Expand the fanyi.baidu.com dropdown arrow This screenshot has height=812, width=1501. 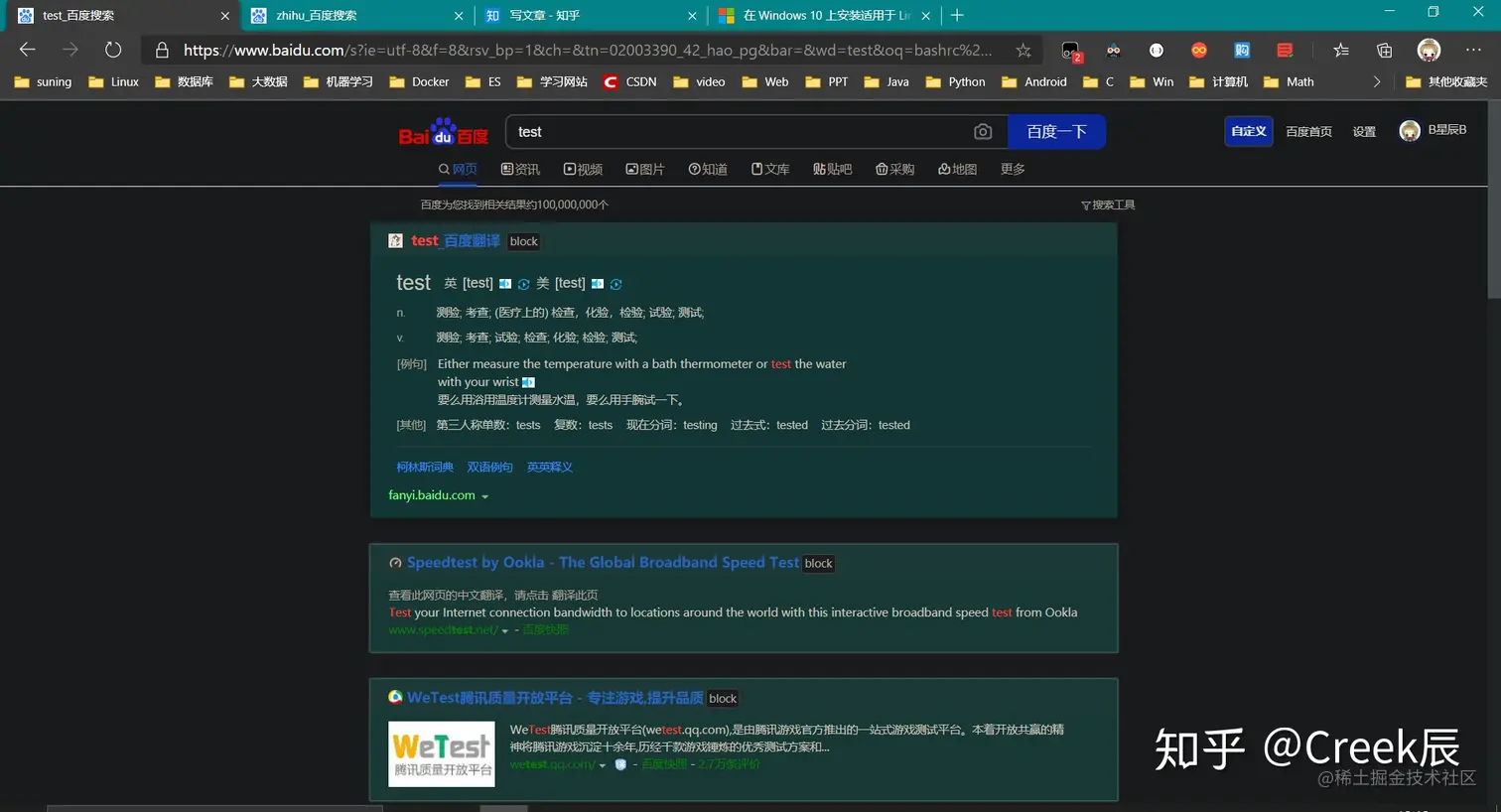pyautogui.click(x=484, y=496)
